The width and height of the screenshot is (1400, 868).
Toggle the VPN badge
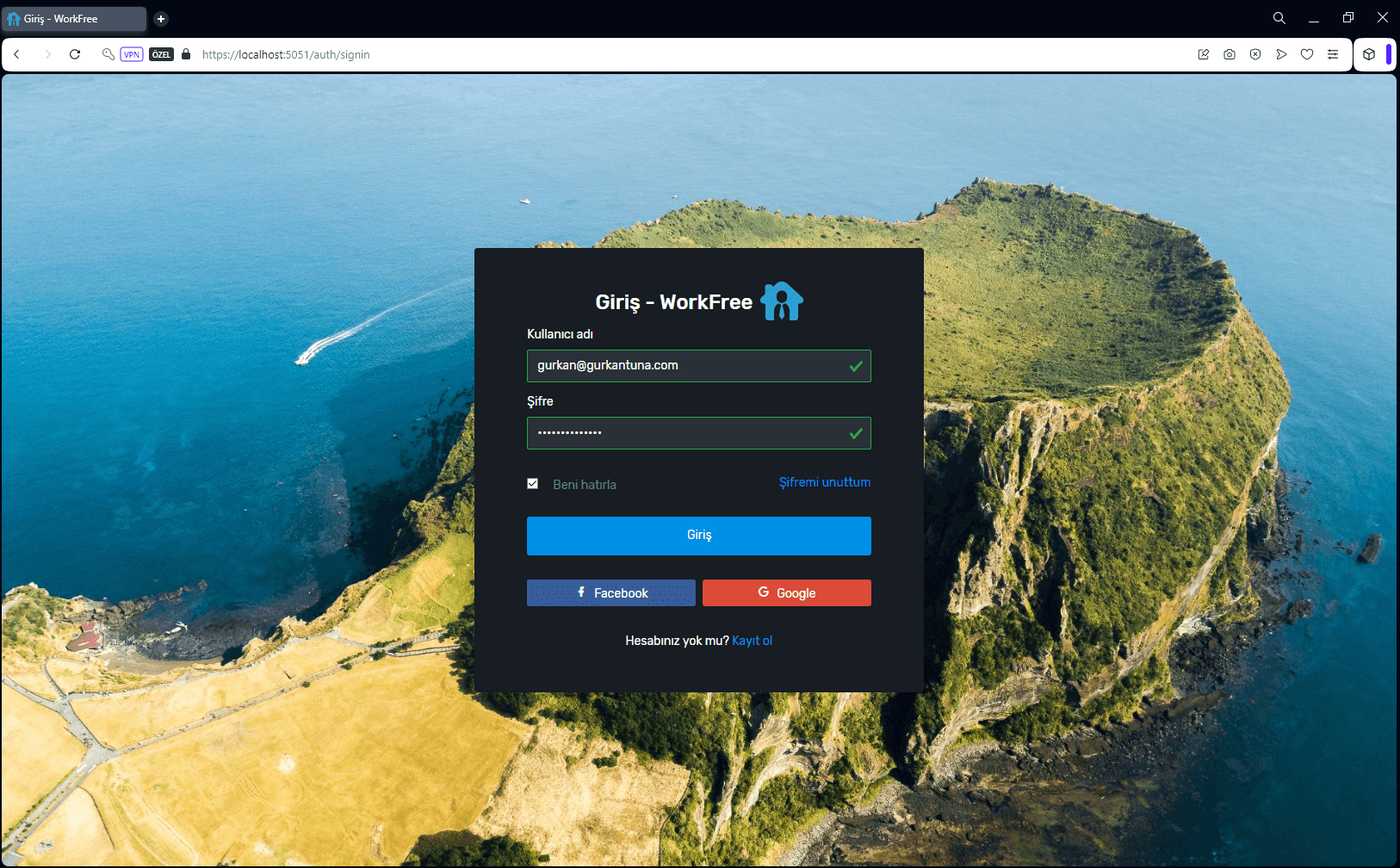coord(132,54)
